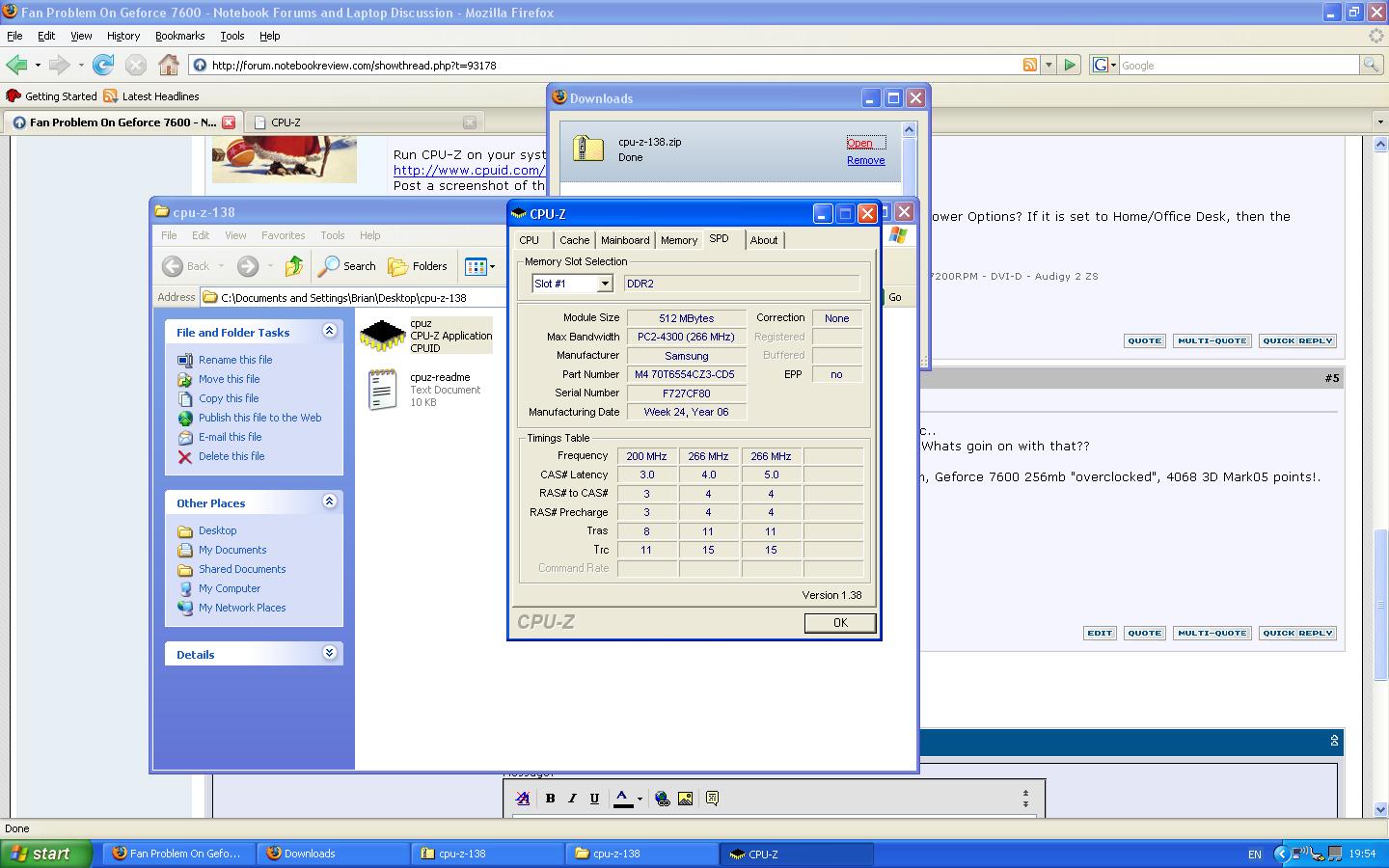This screenshot has width=1389, height=868.
Task: Reload the page in Firefox
Action: click(103, 65)
